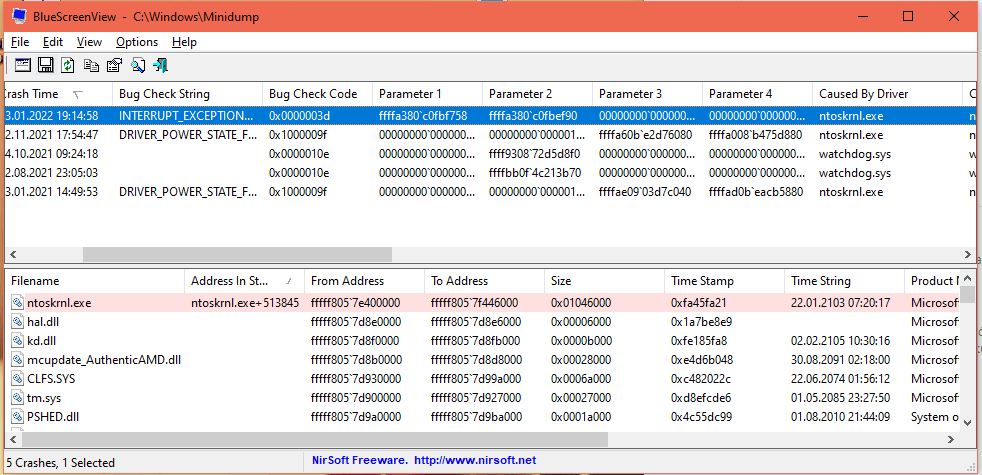The height and width of the screenshot is (475, 982).
Task: Sort by the Parameter 4 column header
Action: 757,94
